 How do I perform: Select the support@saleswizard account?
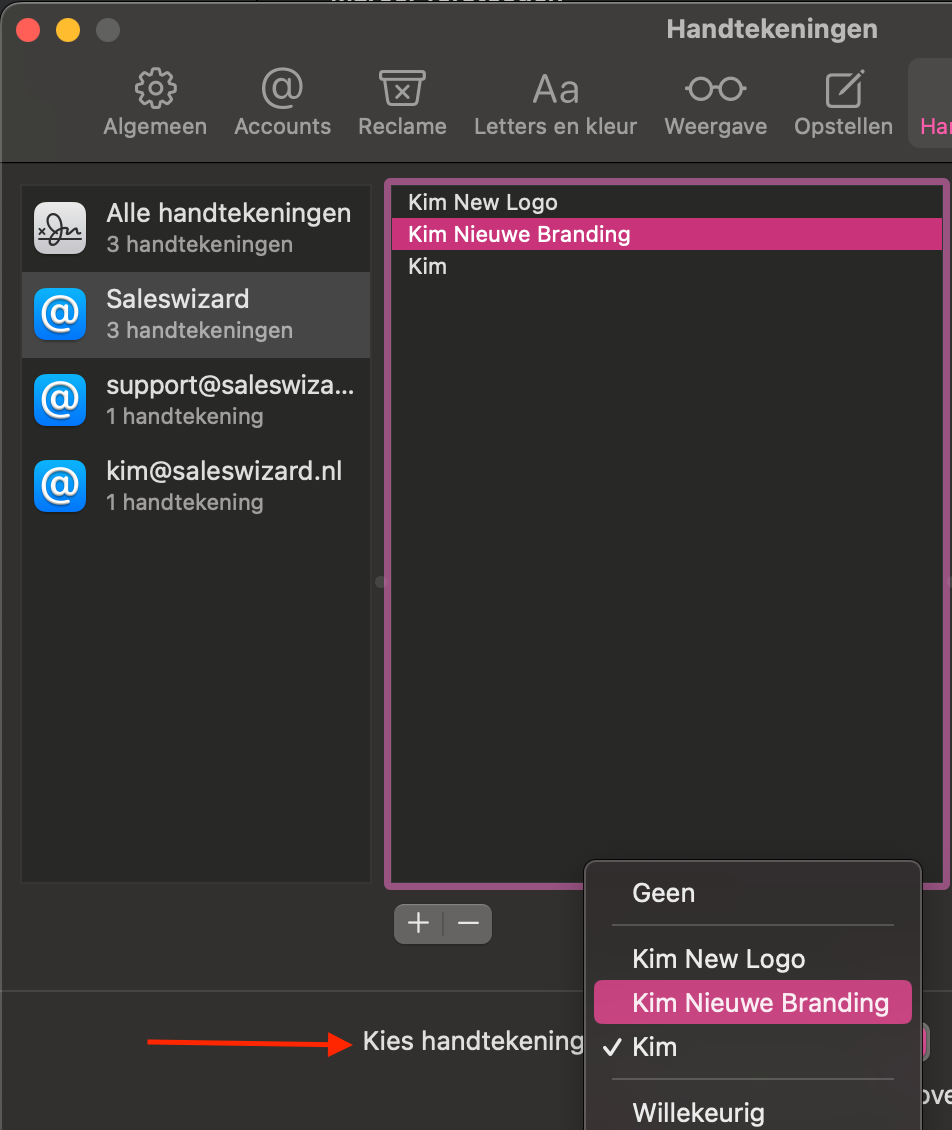(196, 400)
